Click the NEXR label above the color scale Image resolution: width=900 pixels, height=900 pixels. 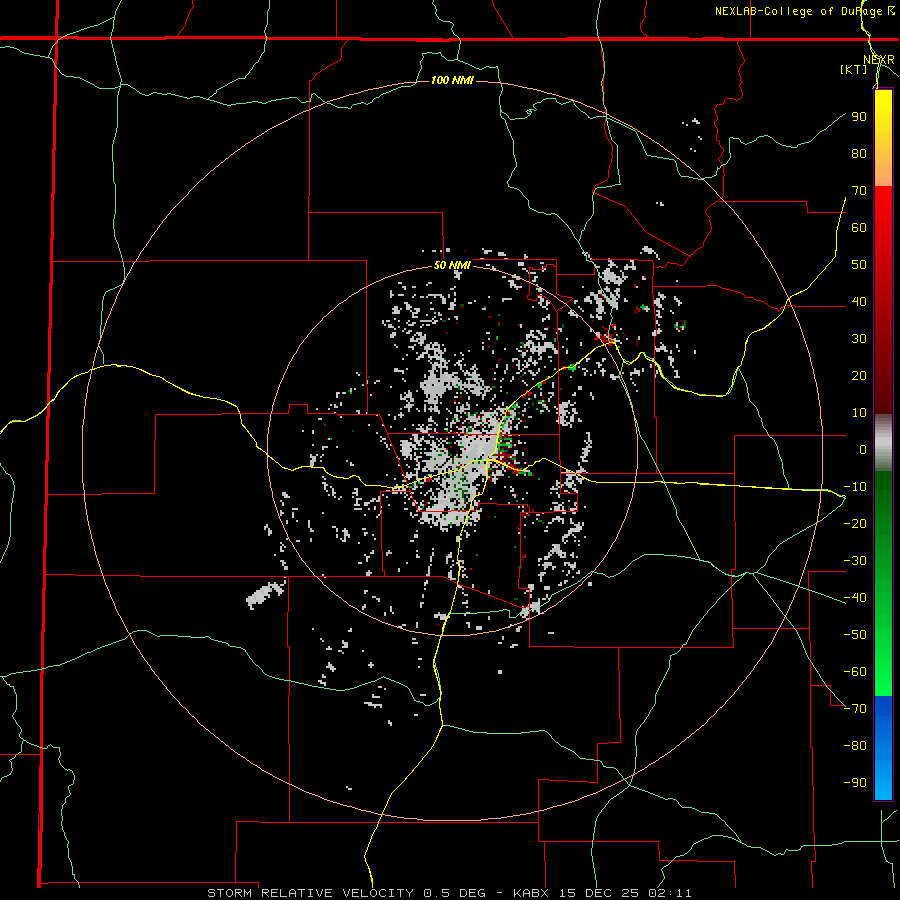click(879, 60)
